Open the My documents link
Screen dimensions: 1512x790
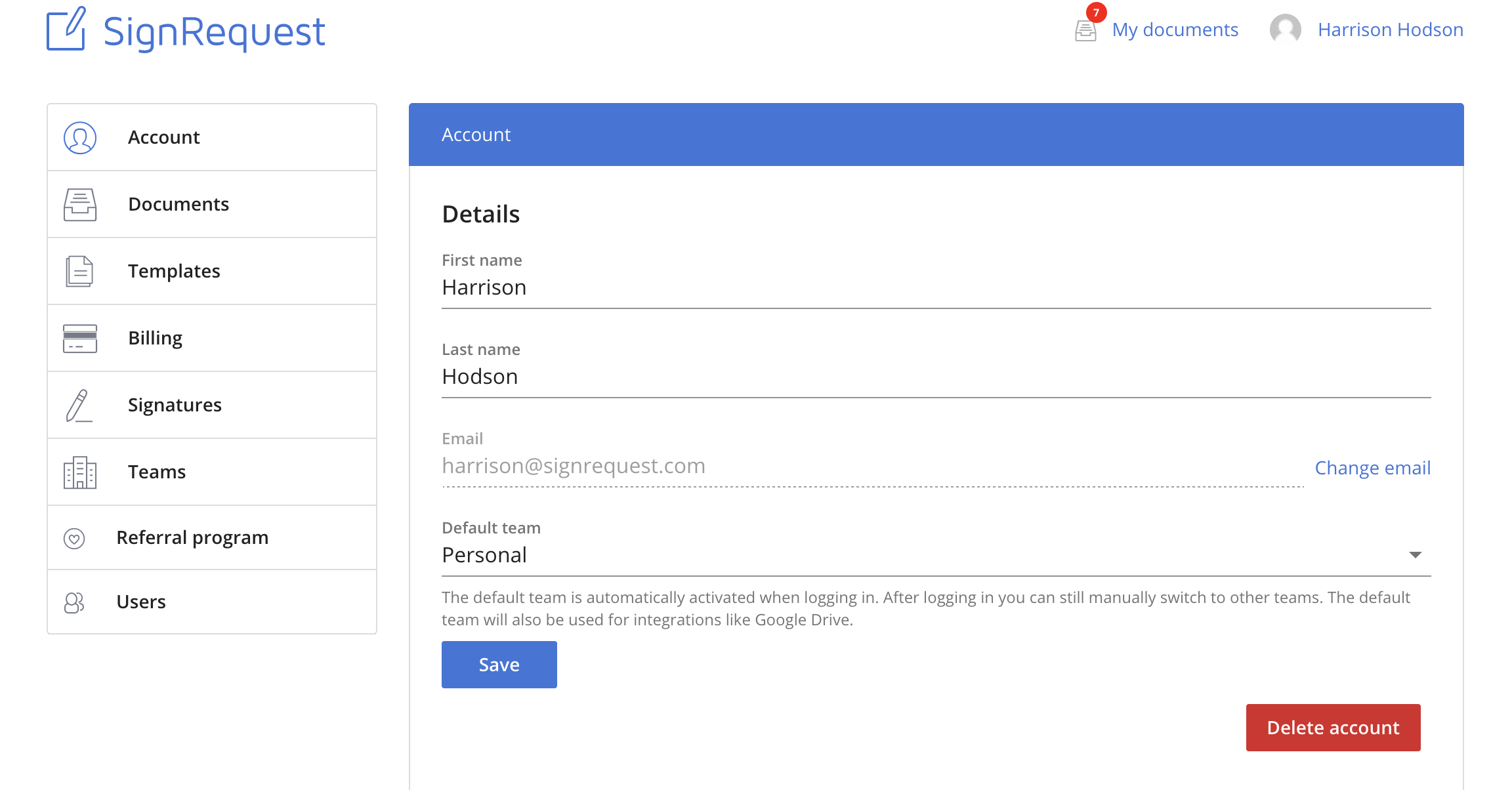coord(1175,30)
